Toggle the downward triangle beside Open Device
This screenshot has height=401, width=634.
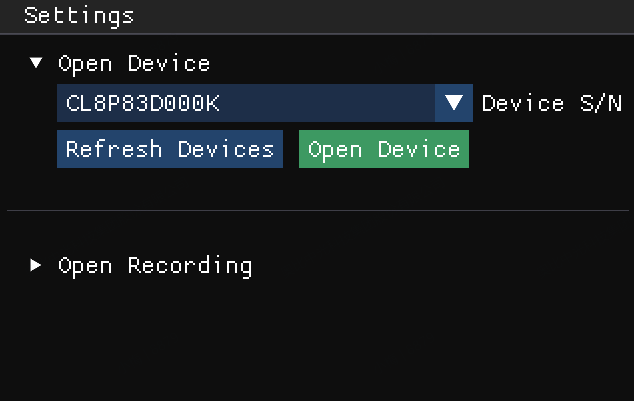[37, 63]
